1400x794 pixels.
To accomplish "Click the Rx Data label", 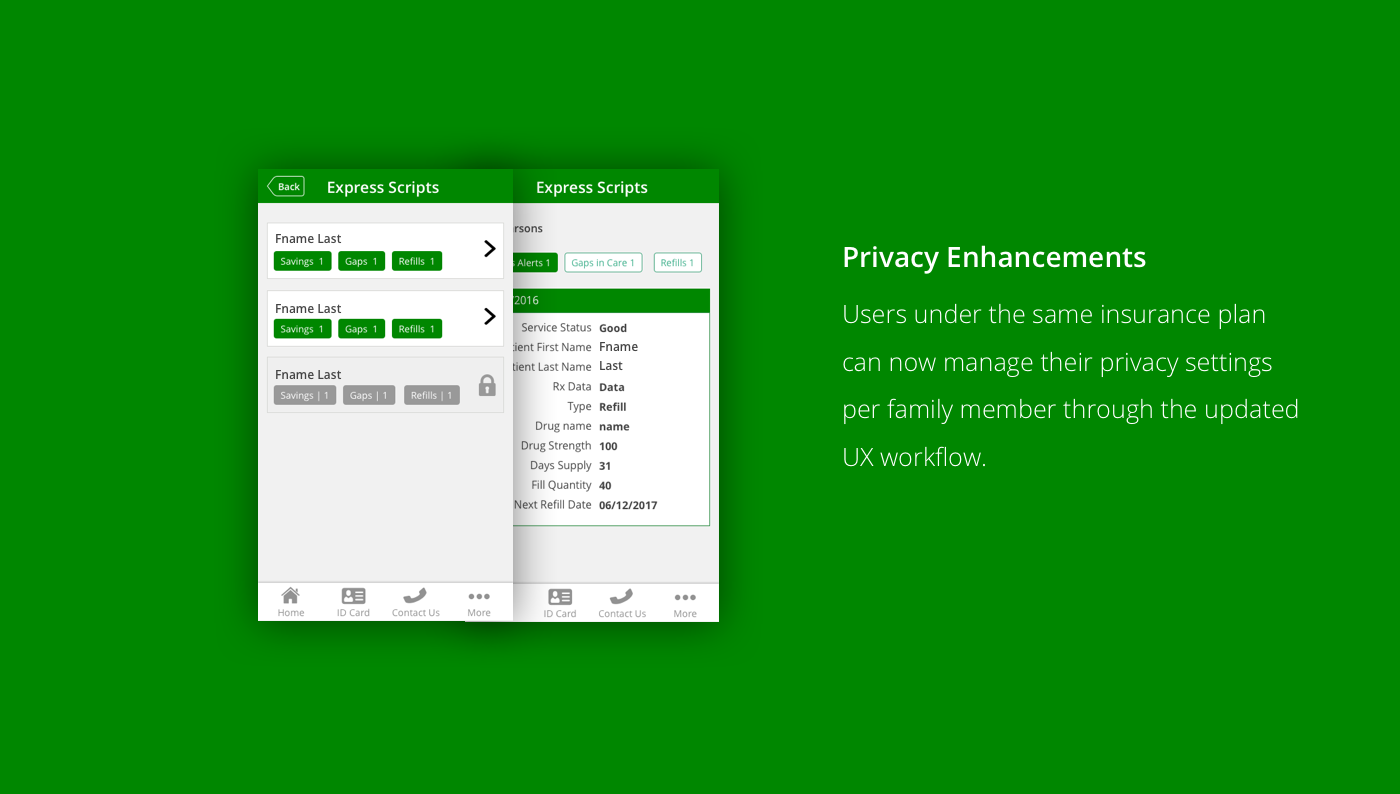I will 572,387.
